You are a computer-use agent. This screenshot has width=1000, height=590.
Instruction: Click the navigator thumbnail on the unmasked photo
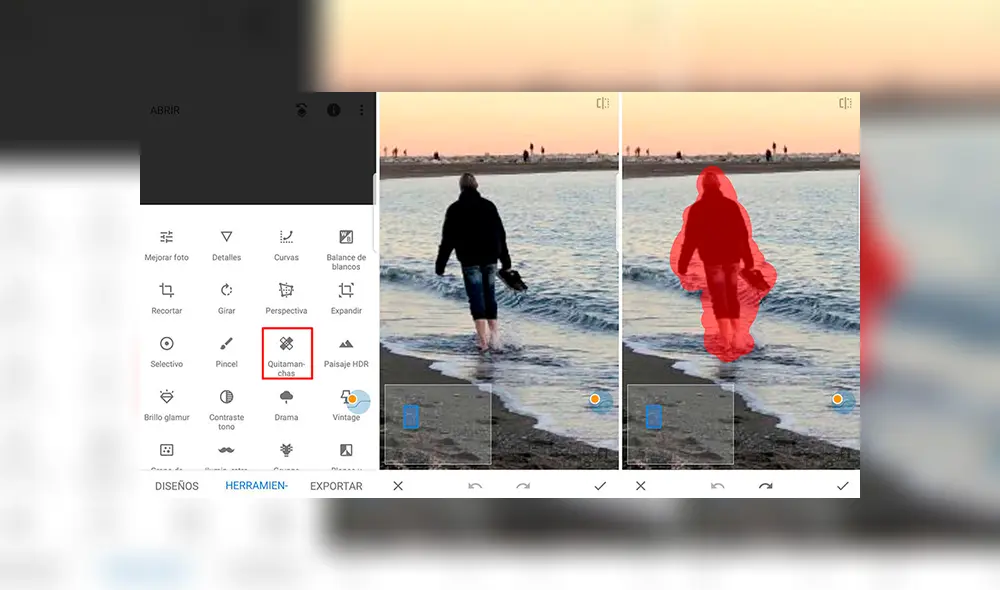437,424
